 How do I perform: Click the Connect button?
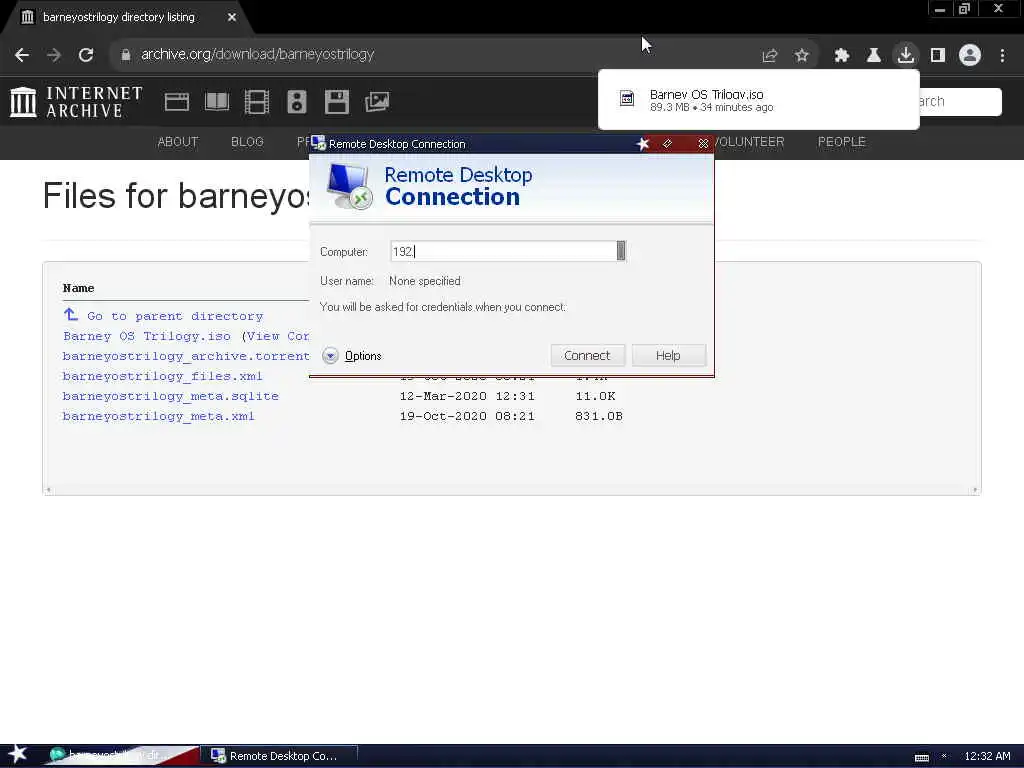pyautogui.click(x=587, y=356)
